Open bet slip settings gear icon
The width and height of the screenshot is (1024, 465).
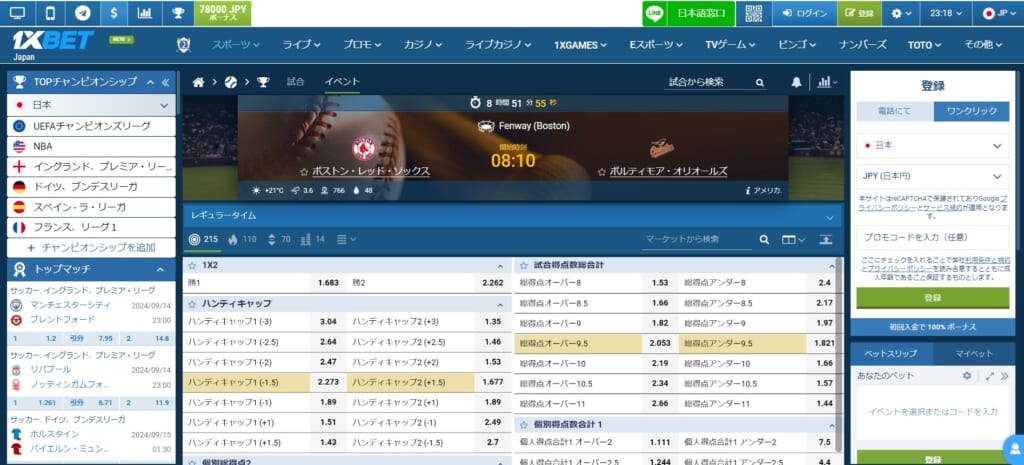967,376
